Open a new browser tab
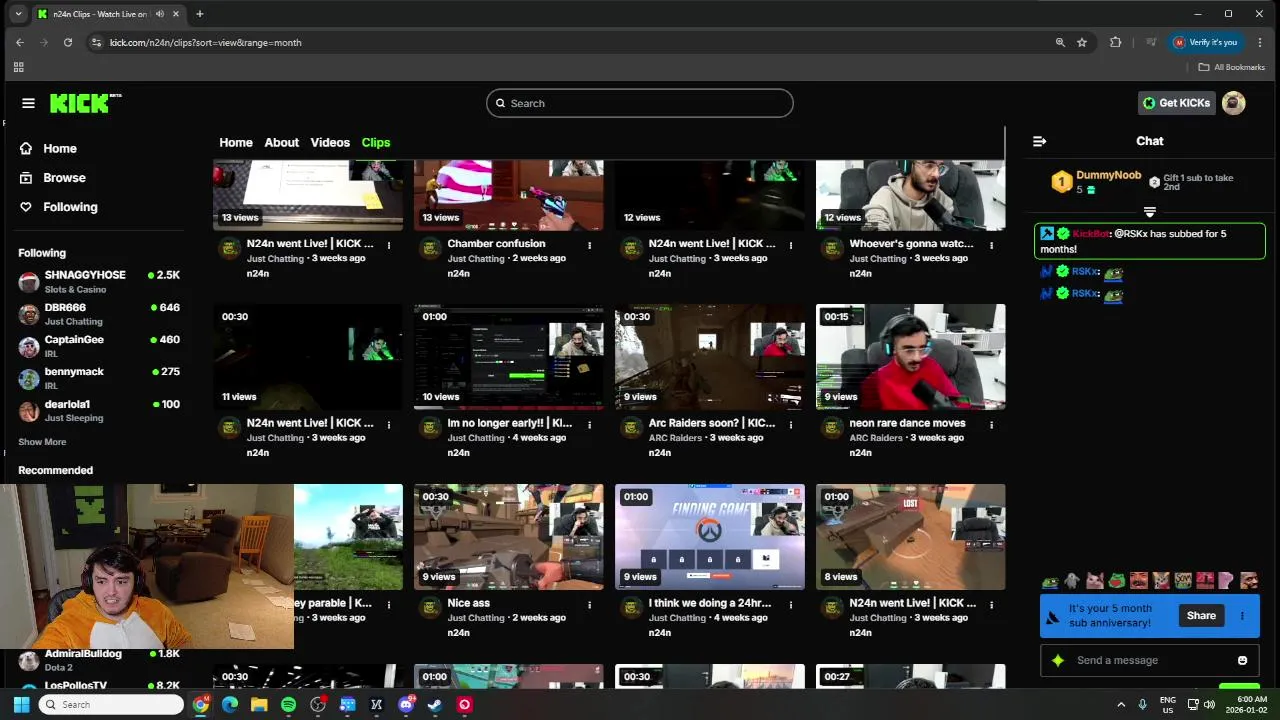Screen dimensions: 1280x720 (199, 14)
